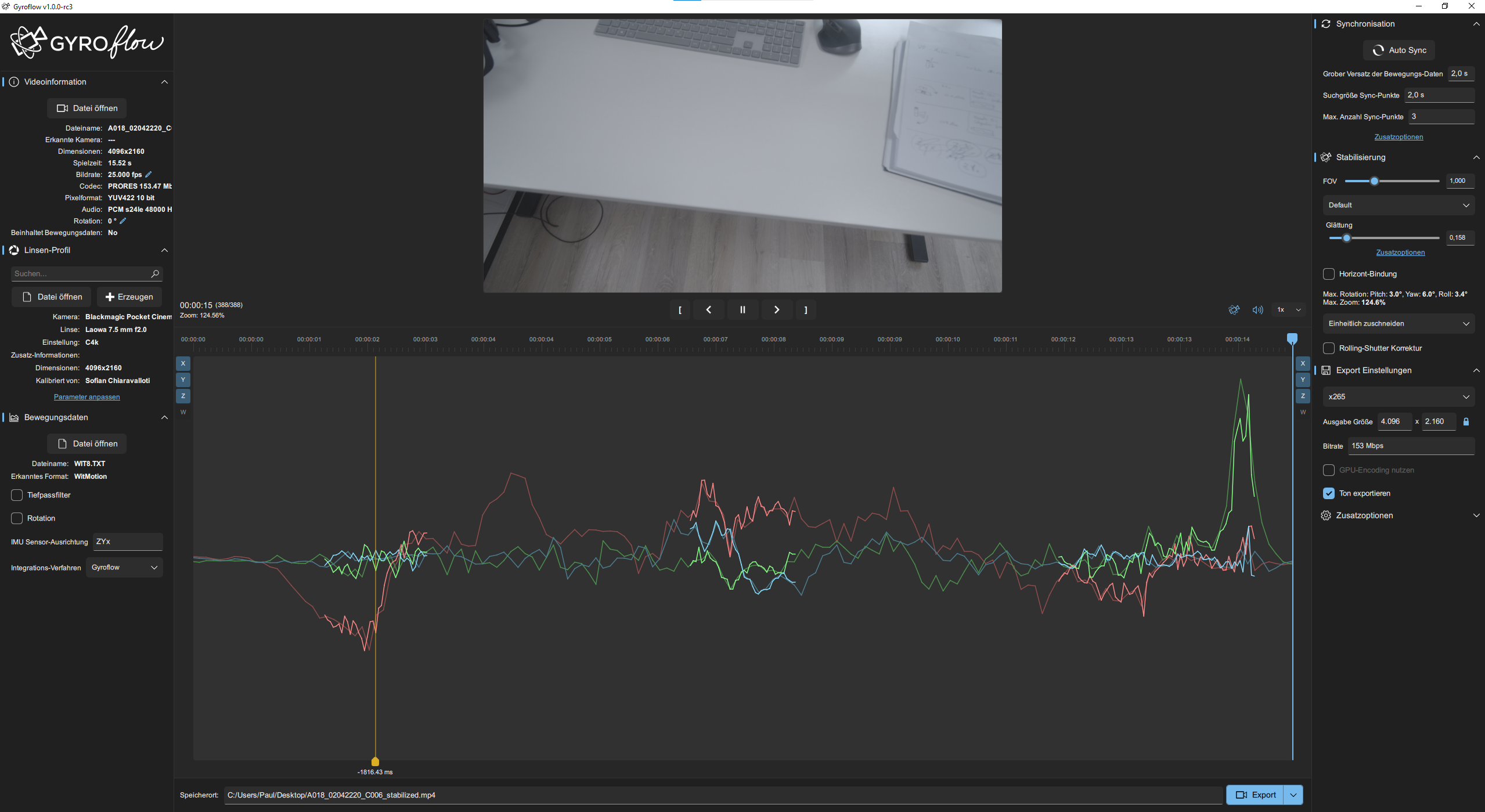Enable the Tiefpassfilter checkbox
The height and width of the screenshot is (812, 1485).
pos(16,495)
